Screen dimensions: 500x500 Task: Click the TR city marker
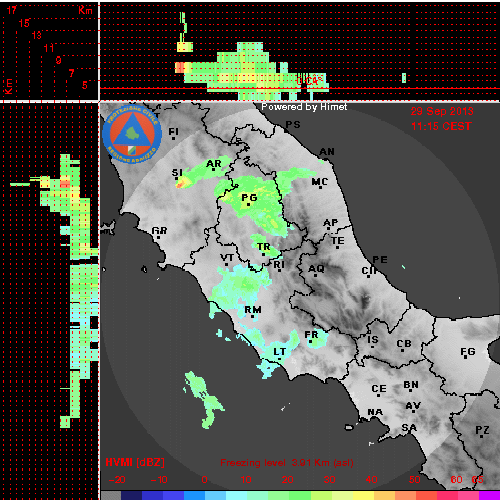[263, 254]
